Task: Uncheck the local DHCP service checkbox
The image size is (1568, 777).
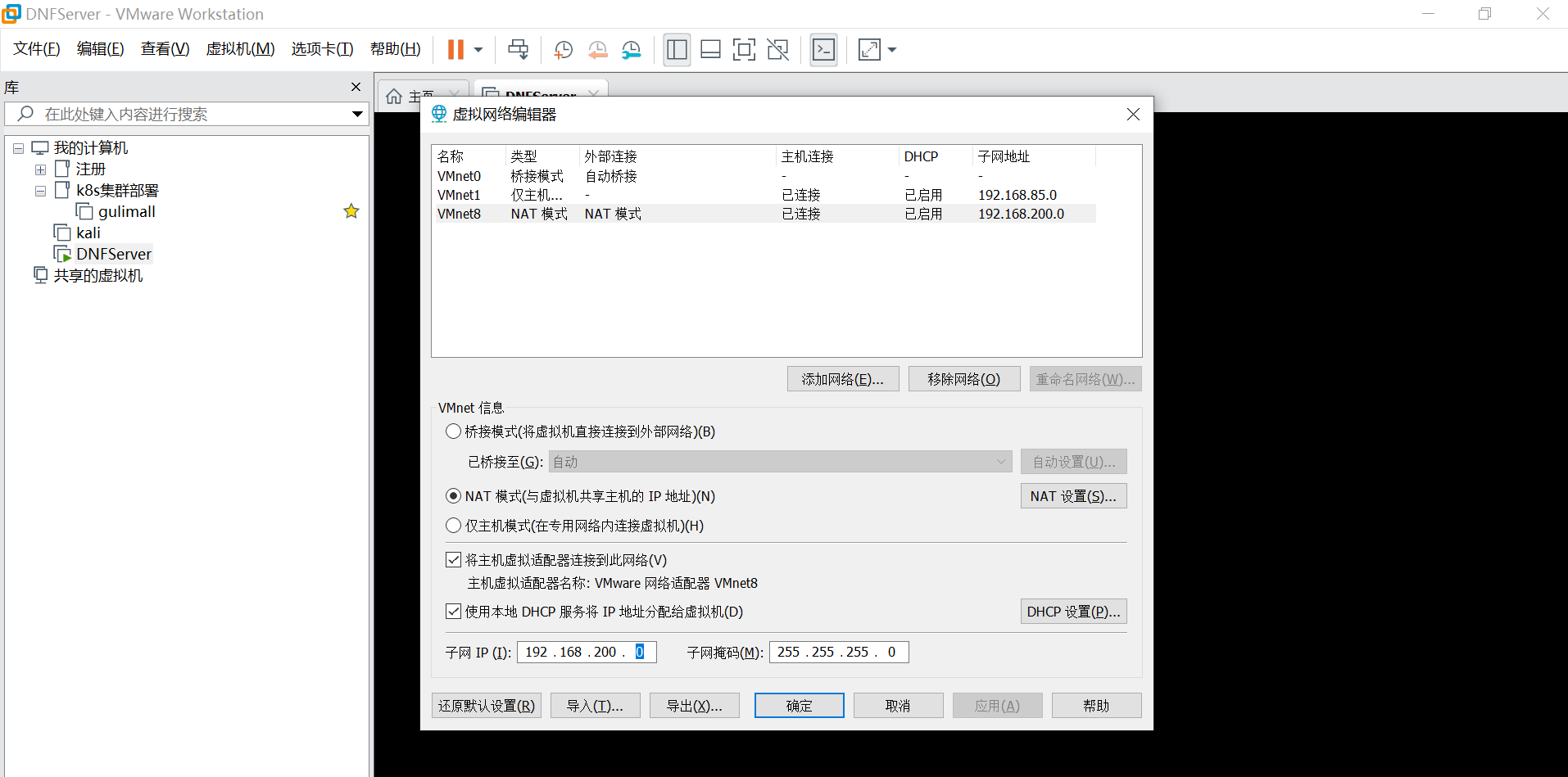Action: 453,612
